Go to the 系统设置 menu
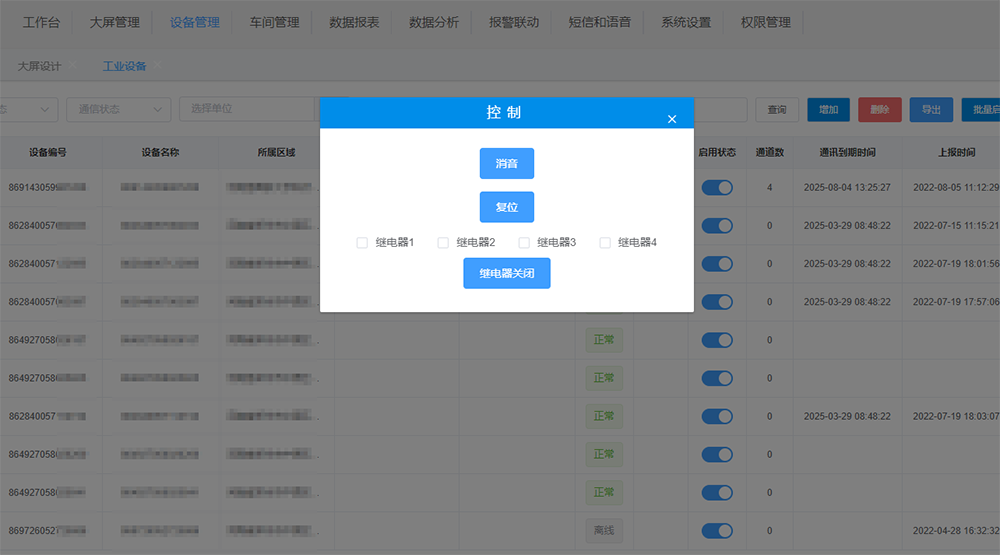This screenshot has height=555, width=1000. [x=686, y=22]
